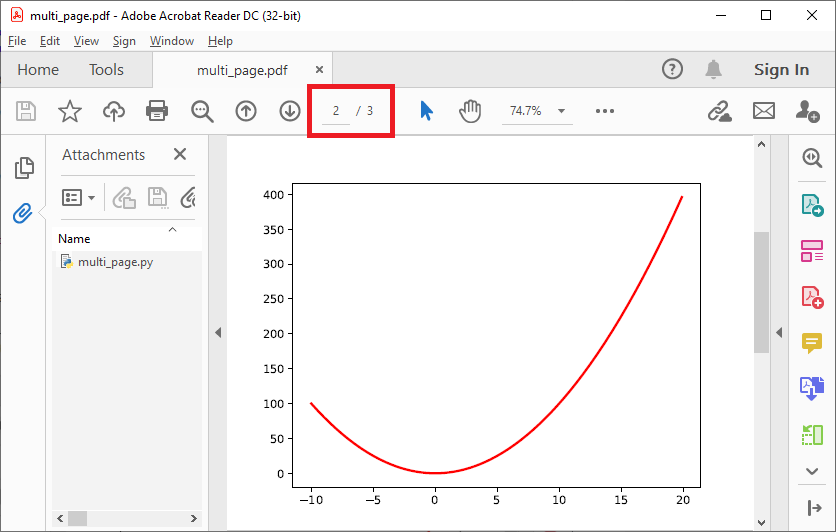Open the notifications bell
The height and width of the screenshot is (532, 836).
(713, 69)
